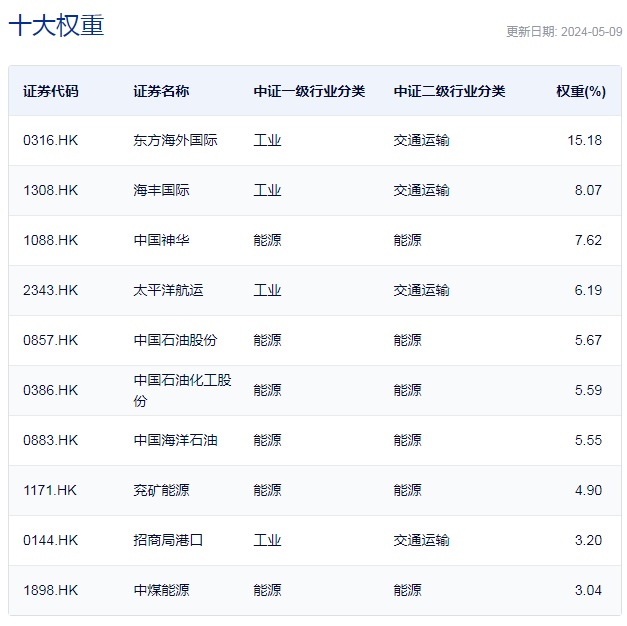
Task: Select stock code 0883.HK
Action: click(50, 440)
